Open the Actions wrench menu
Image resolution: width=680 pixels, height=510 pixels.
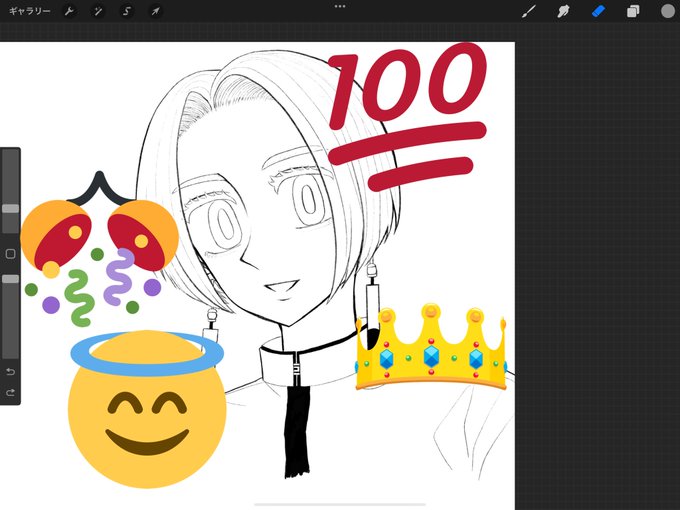69,11
